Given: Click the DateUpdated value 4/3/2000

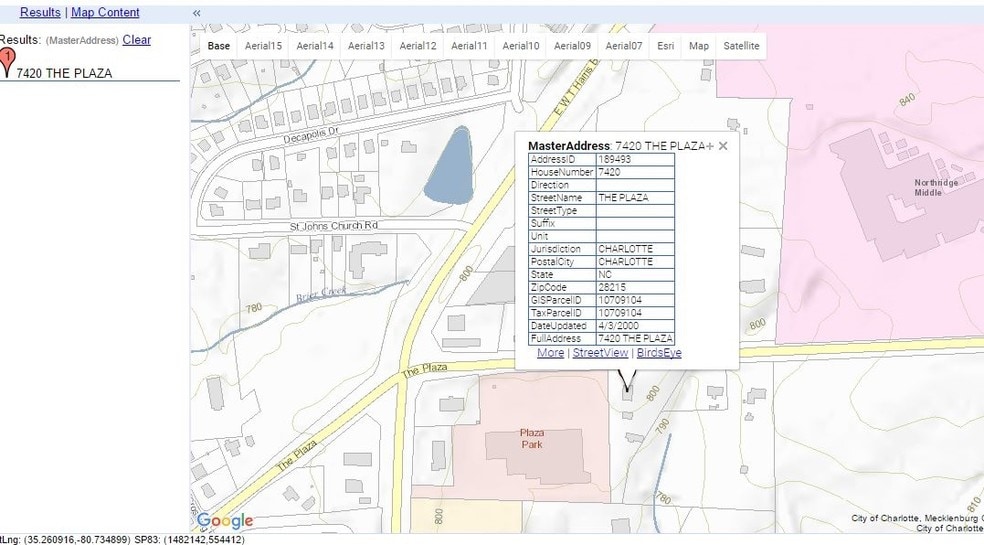Looking at the screenshot, I should [x=618, y=326].
